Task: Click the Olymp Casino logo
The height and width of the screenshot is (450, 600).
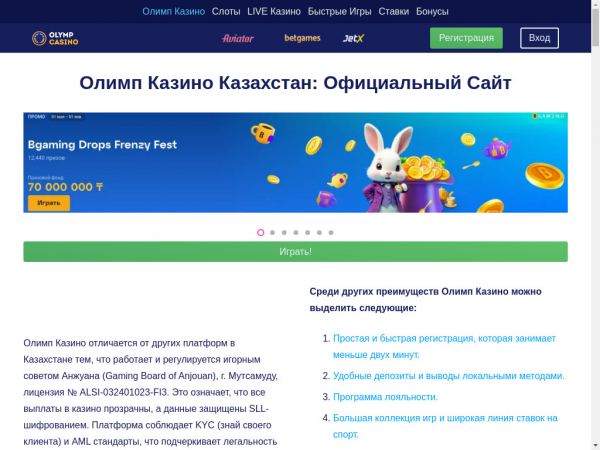Action: (x=55, y=38)
